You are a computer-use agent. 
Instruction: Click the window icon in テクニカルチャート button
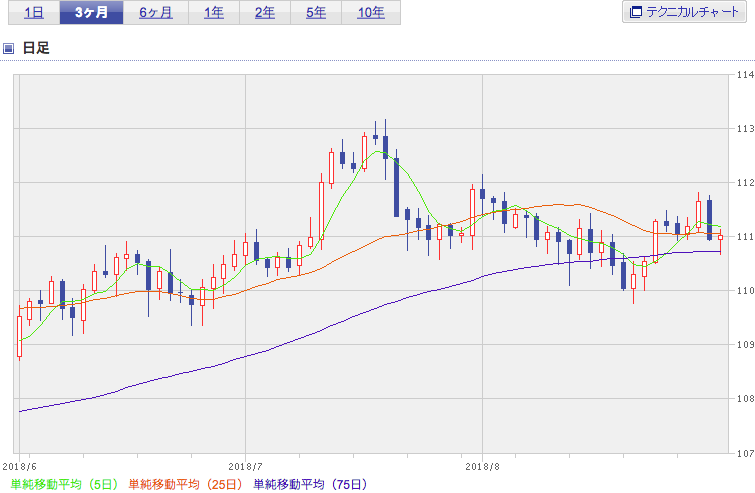coord(636,12)
